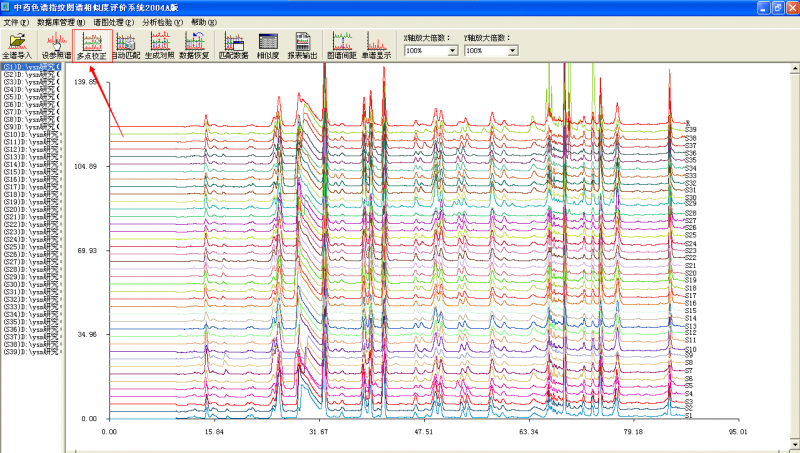Select the (S37) sample row in list
This screenshot has height=453, width=800.
[x=31, y=337]
